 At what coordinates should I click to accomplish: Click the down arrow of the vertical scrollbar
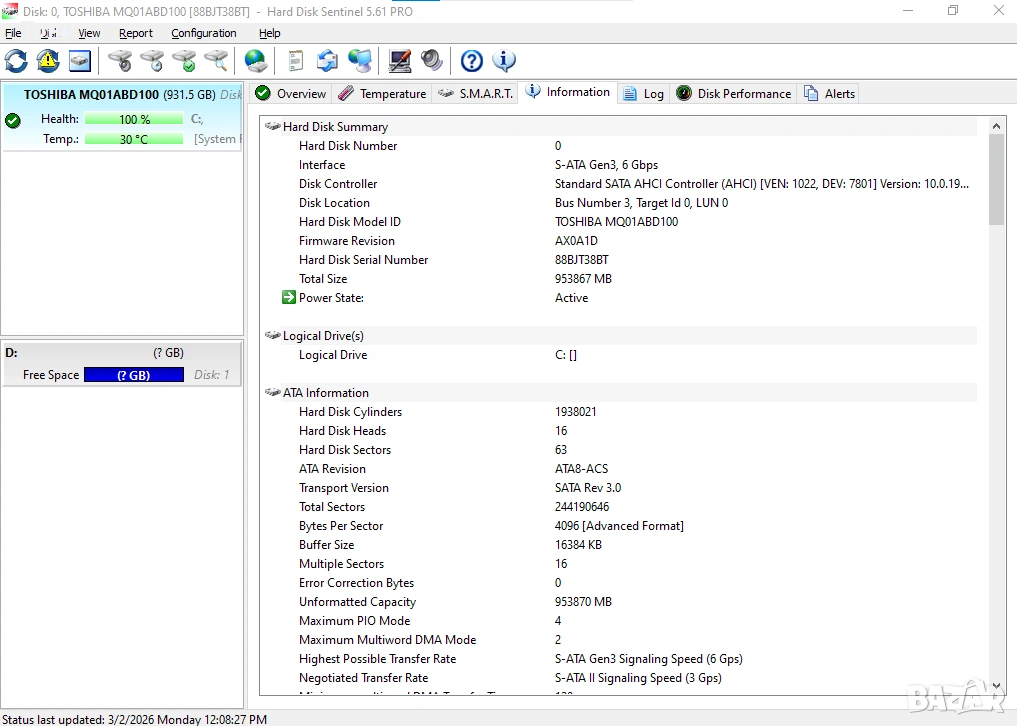tap(996, 686)
